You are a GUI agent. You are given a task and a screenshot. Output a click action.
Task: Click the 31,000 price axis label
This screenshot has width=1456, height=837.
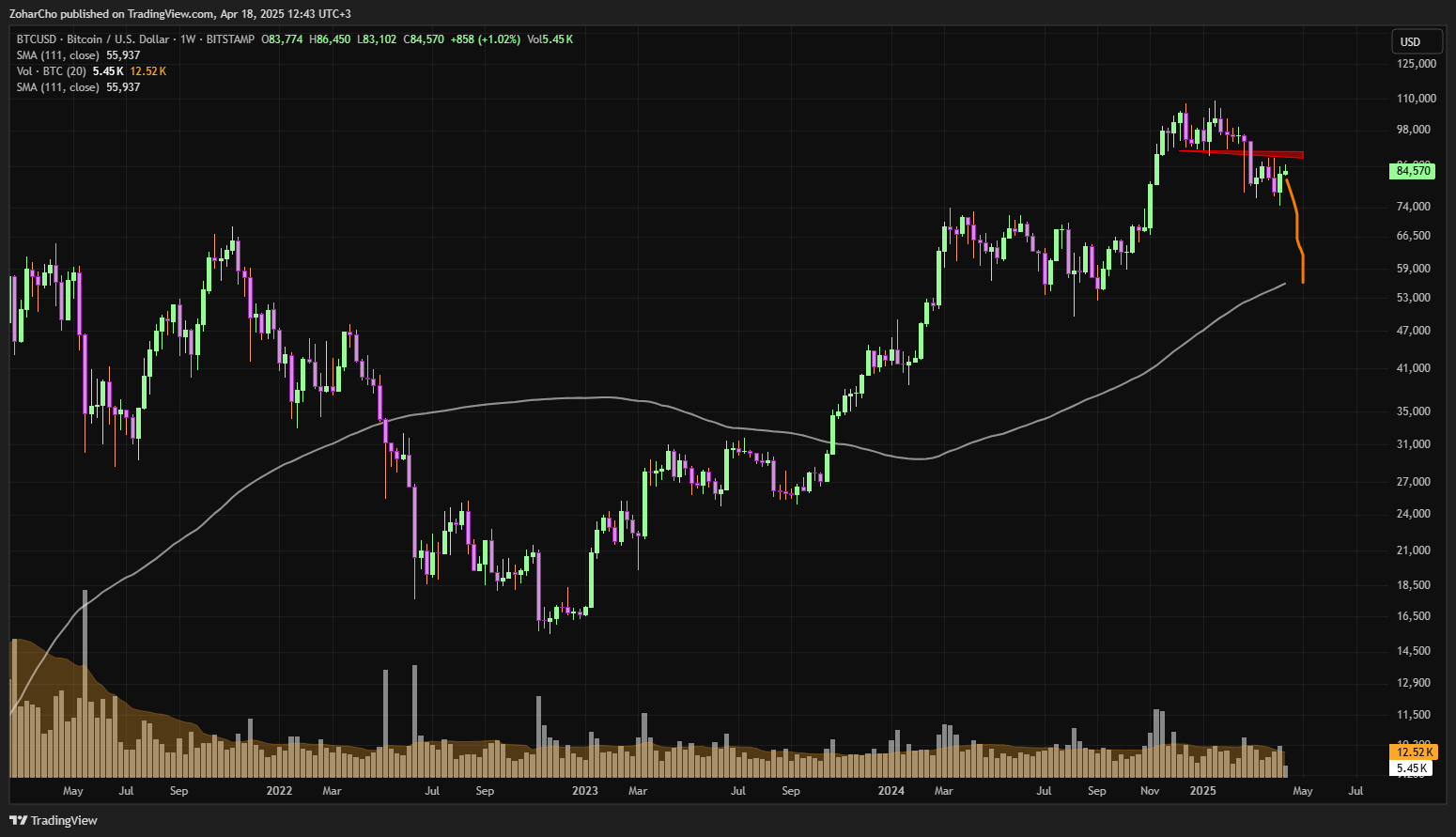pos(1414,444)
